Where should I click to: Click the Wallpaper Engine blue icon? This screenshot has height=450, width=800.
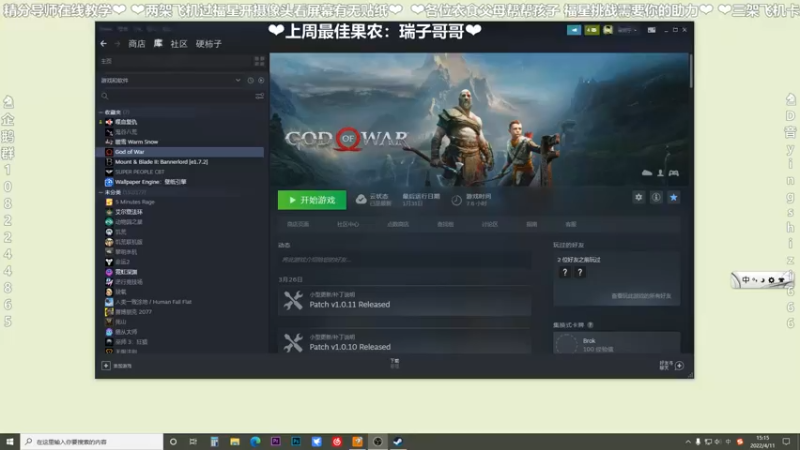[109, 182]
